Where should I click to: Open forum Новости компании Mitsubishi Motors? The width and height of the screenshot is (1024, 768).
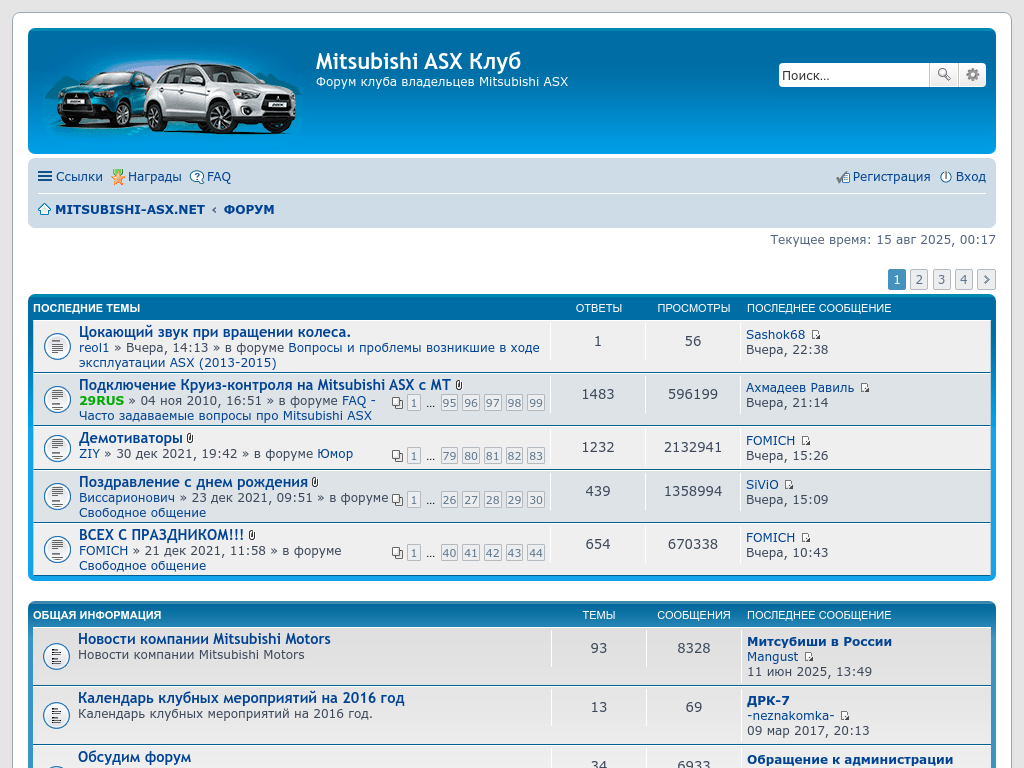204,639
